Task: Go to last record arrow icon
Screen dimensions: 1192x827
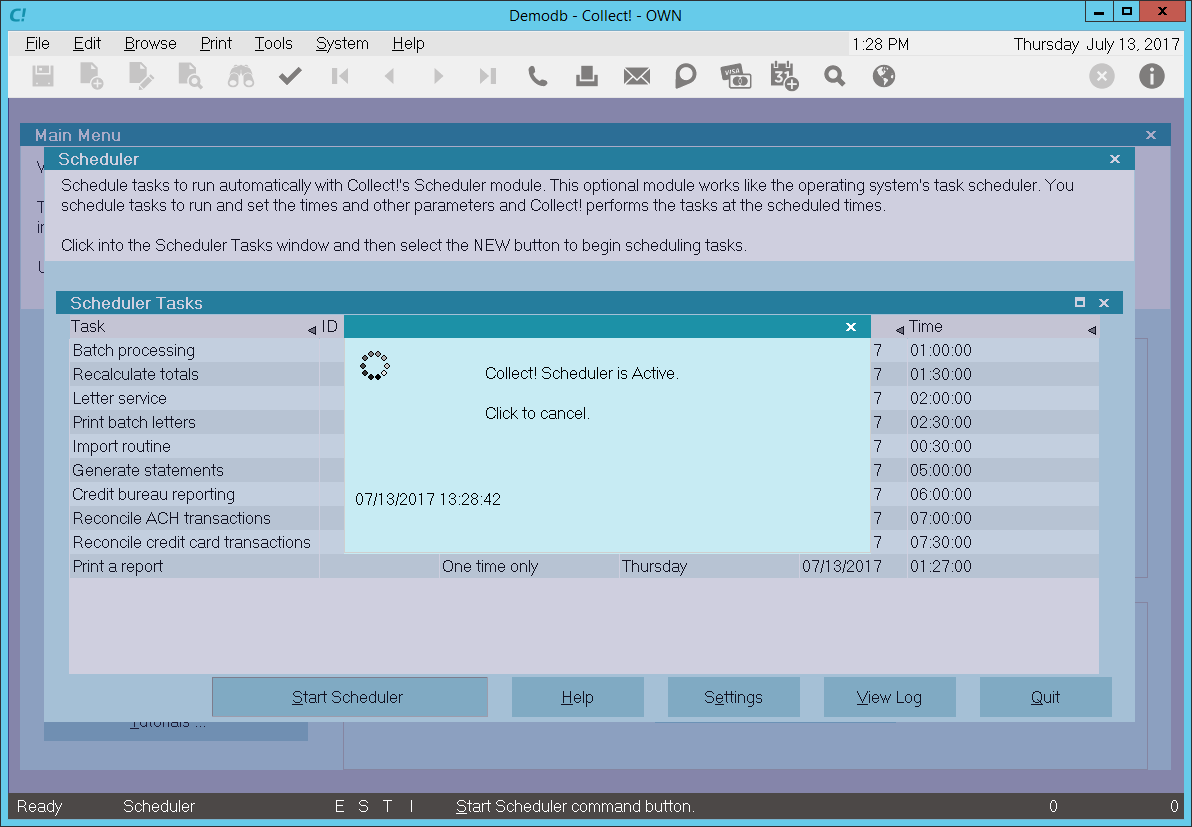Action: 488,76
